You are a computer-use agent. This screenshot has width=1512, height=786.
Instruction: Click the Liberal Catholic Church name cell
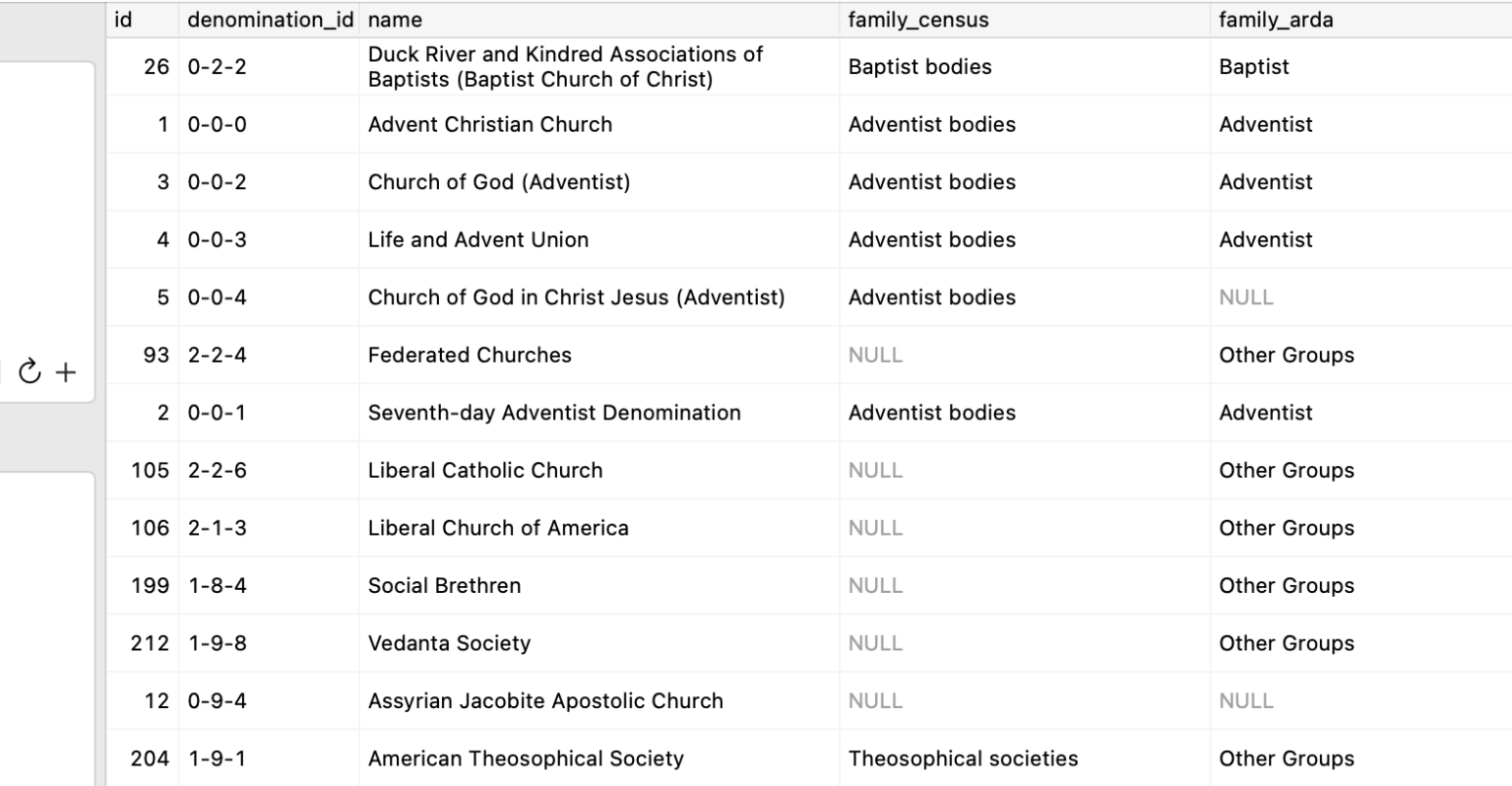(x=484, y=471)
